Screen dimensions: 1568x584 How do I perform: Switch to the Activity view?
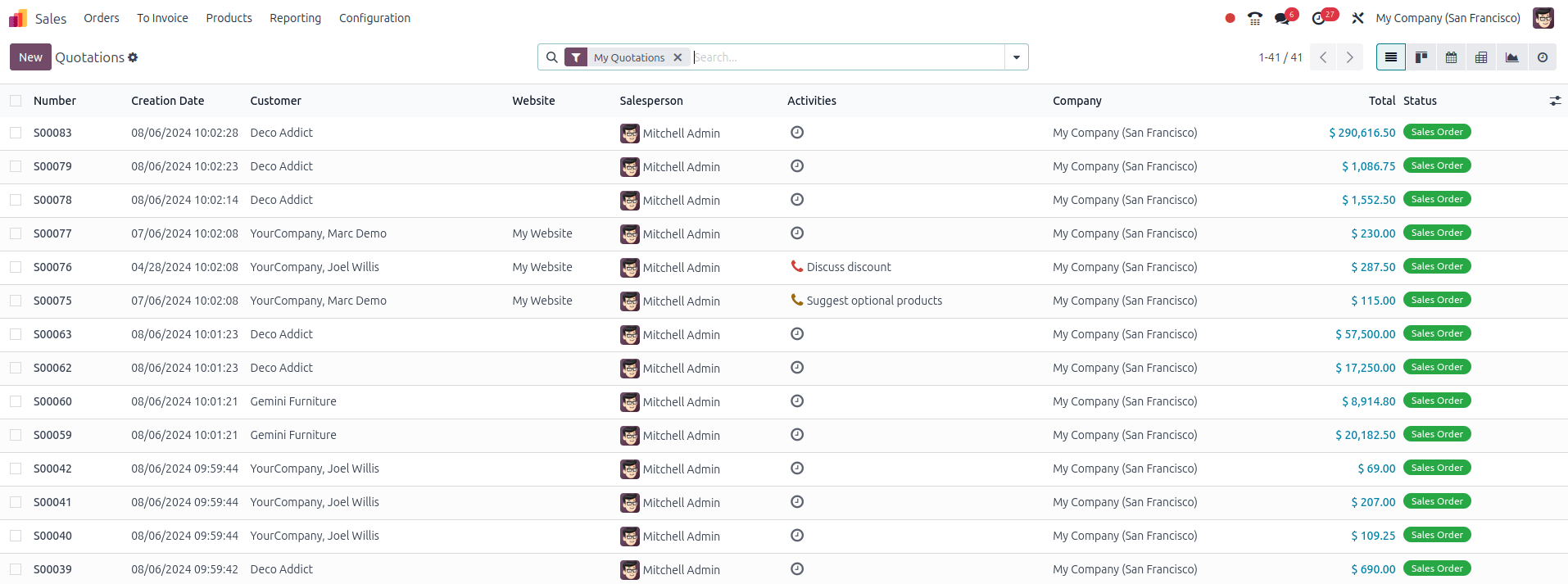click(1542, 57)
